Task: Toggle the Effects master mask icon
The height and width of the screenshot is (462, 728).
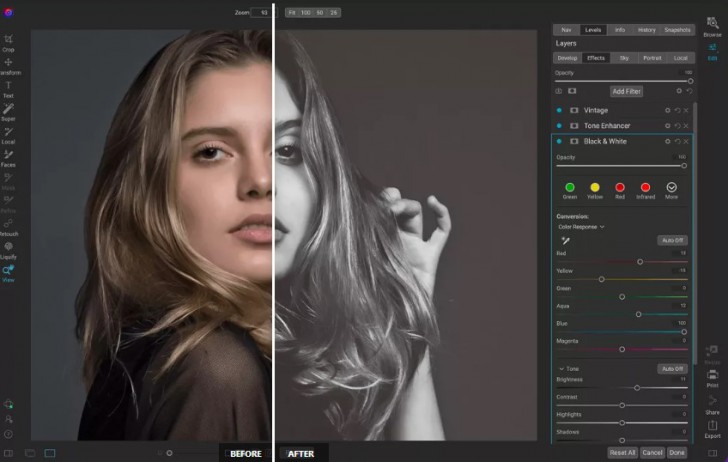Action: [x=572, y=91]
